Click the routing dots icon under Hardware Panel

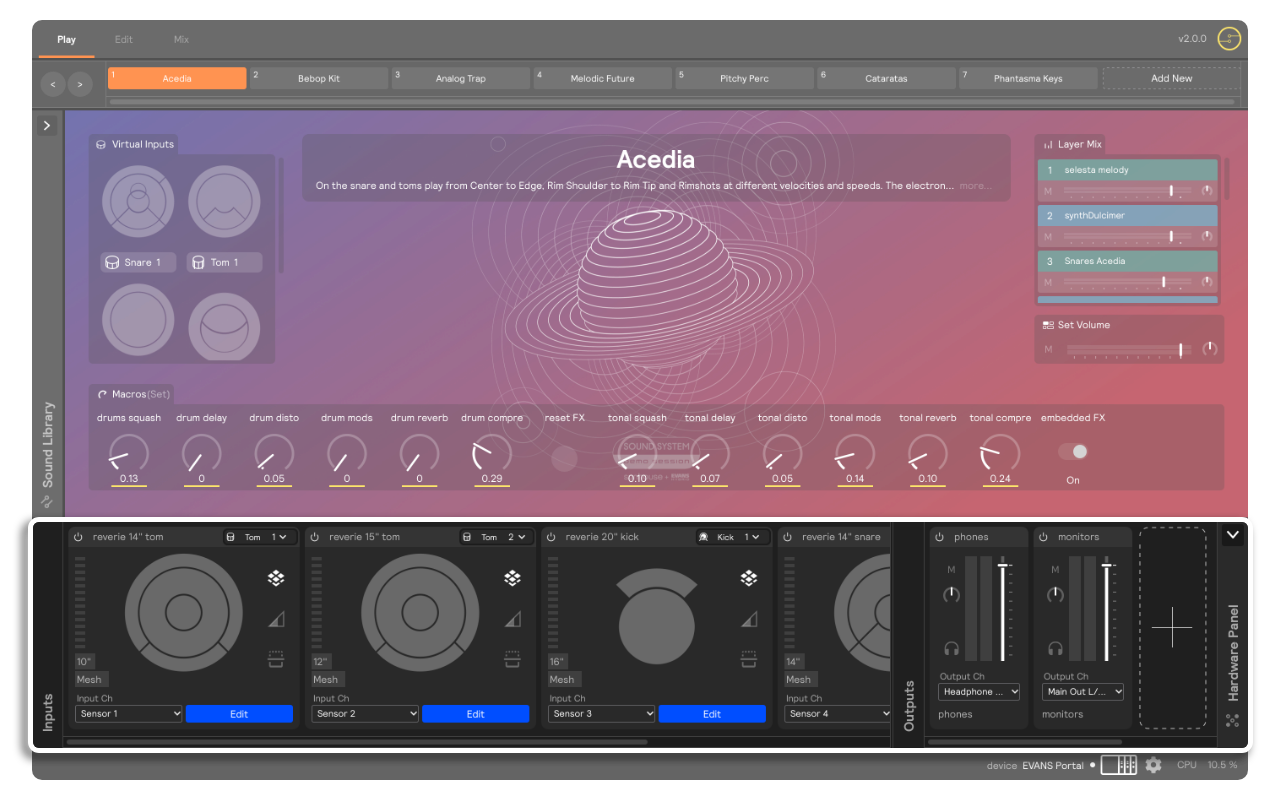[1232, 720]
